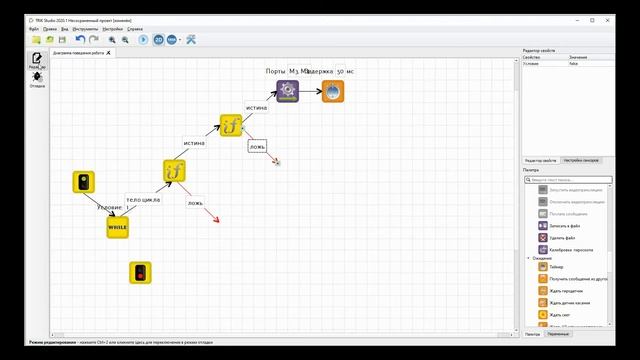The width and height of the screenshot is (640, 360).
Task: Click the green open project icon
Action: [49, 40]
